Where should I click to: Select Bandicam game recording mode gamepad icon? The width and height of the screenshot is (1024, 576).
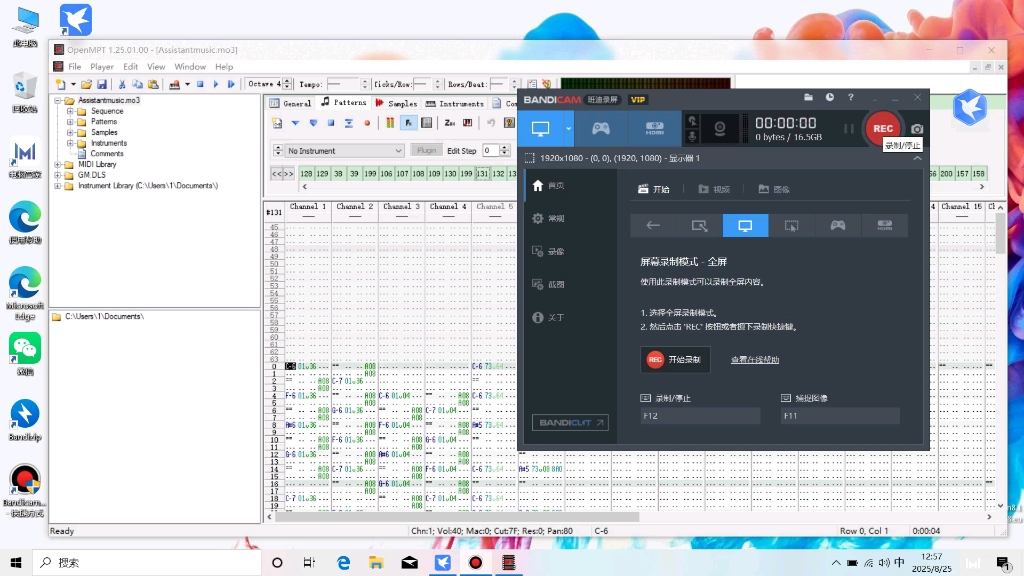(601, 129)
